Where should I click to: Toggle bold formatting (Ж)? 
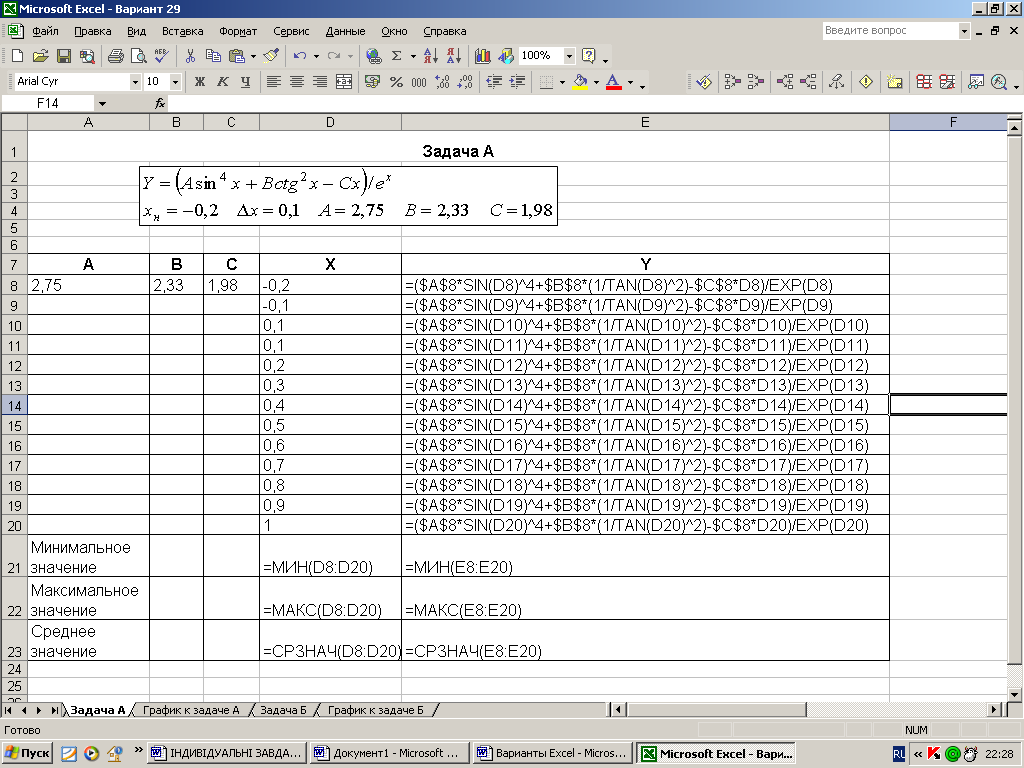click(x=200, y=82)
